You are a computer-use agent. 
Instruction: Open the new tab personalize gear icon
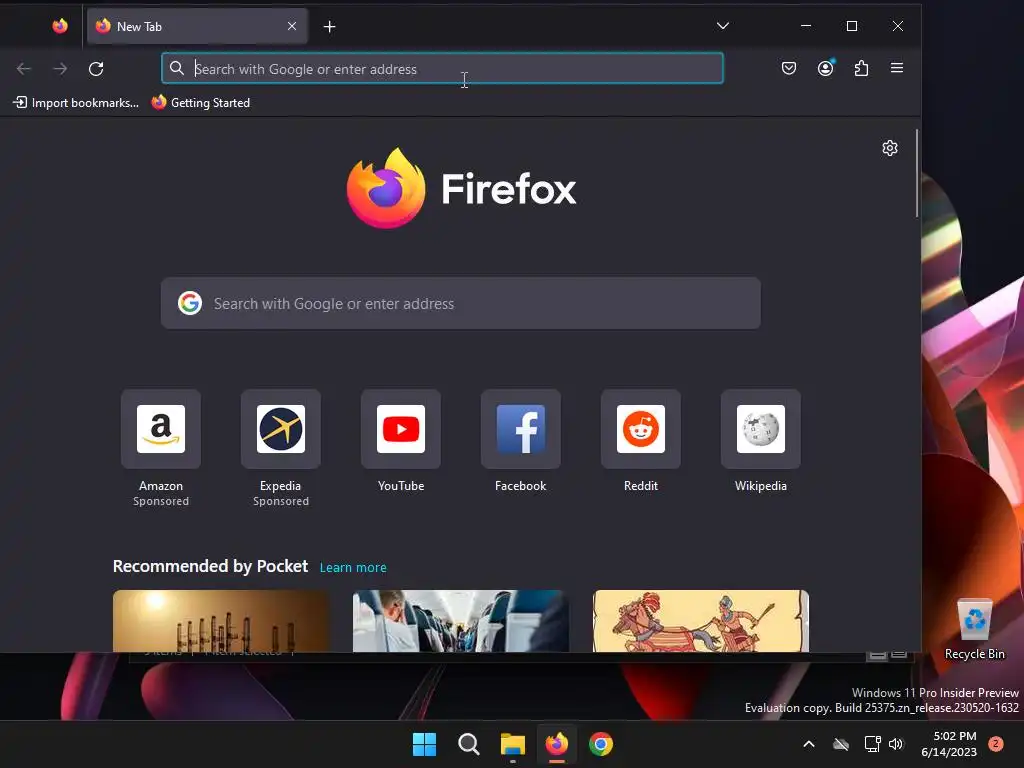[889, 148]
